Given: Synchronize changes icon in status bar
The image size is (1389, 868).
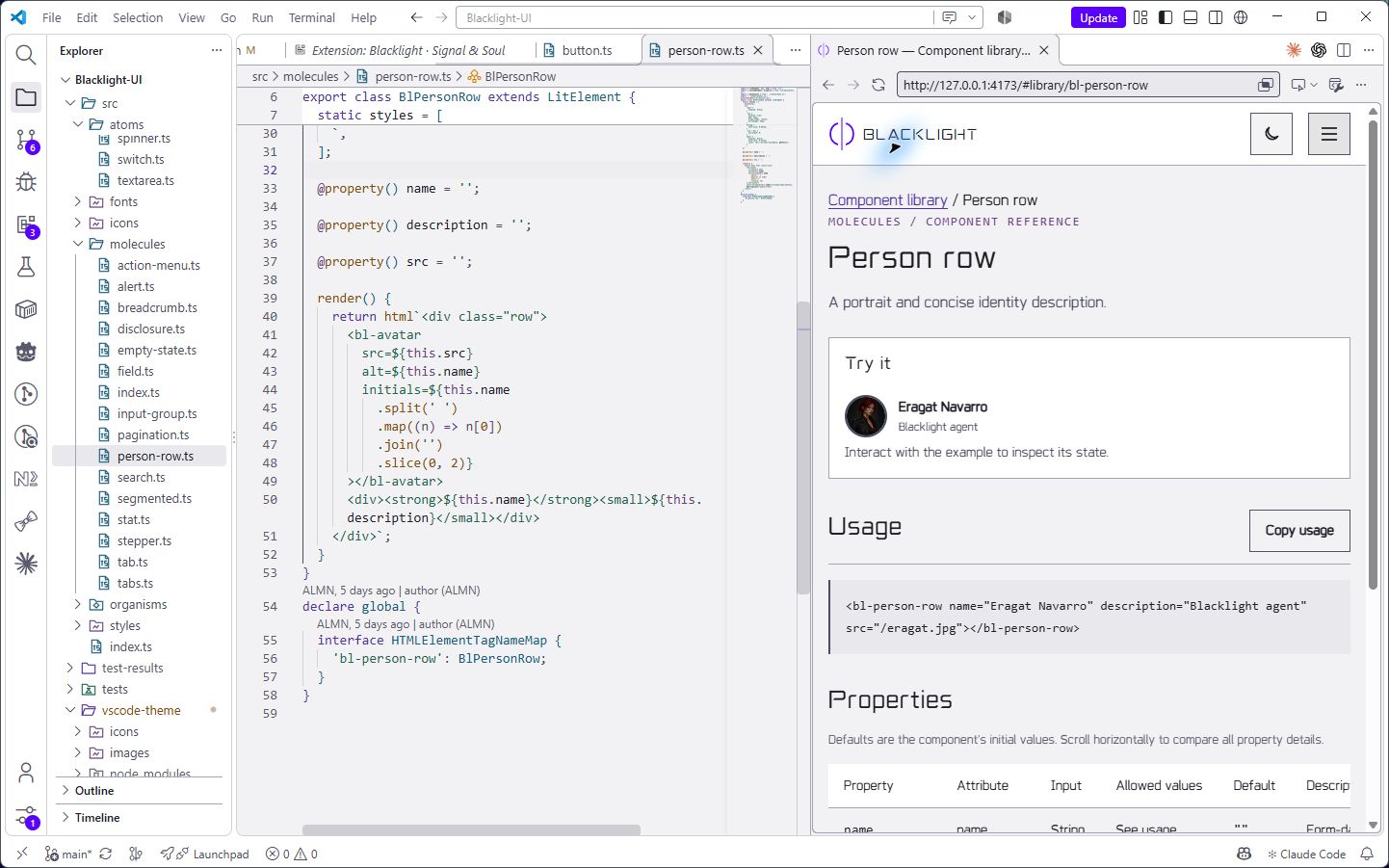Looking at the screenshot, I should 106,854.
